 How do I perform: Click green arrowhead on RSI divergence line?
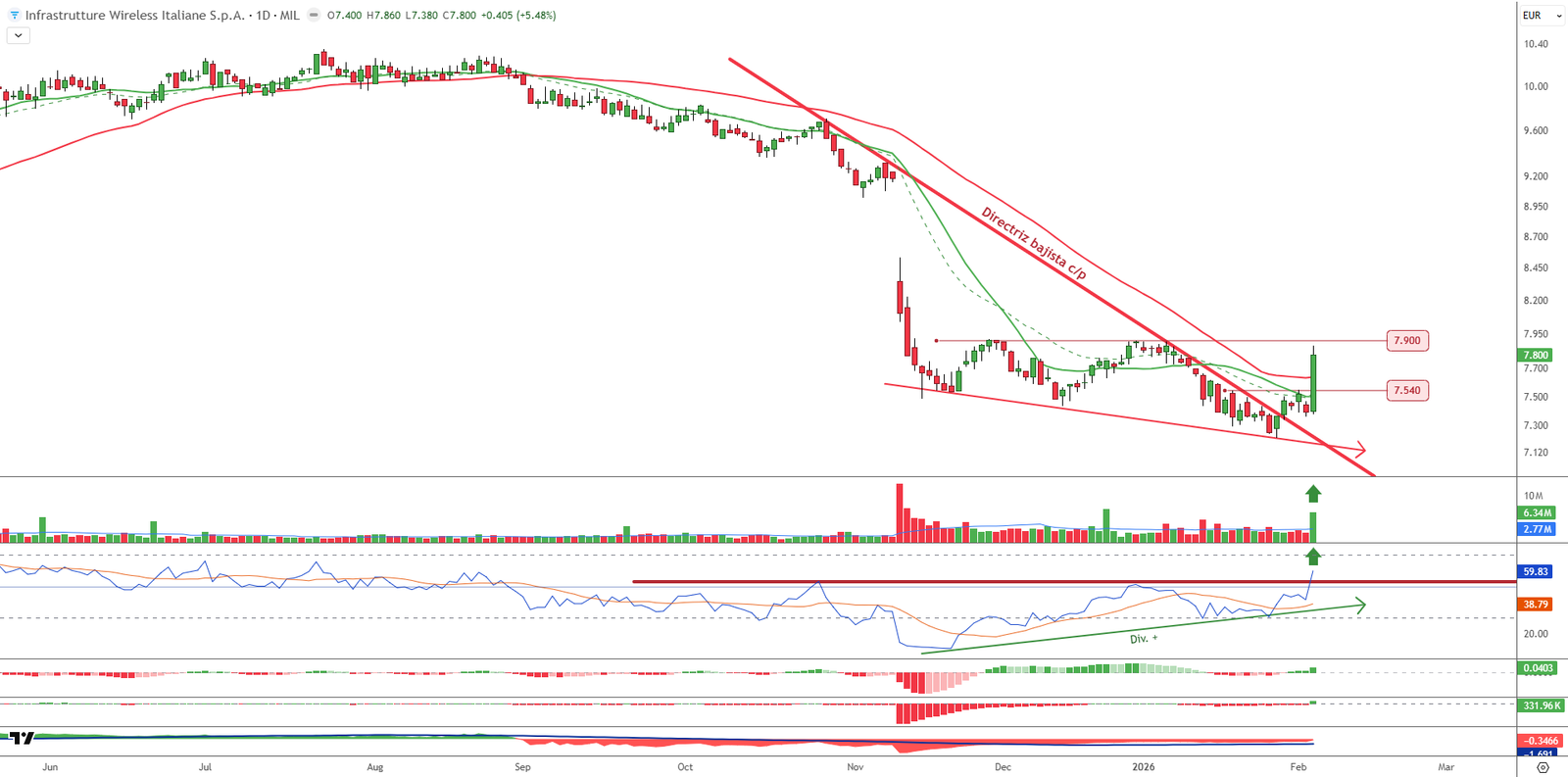[x=1359, y=605]
